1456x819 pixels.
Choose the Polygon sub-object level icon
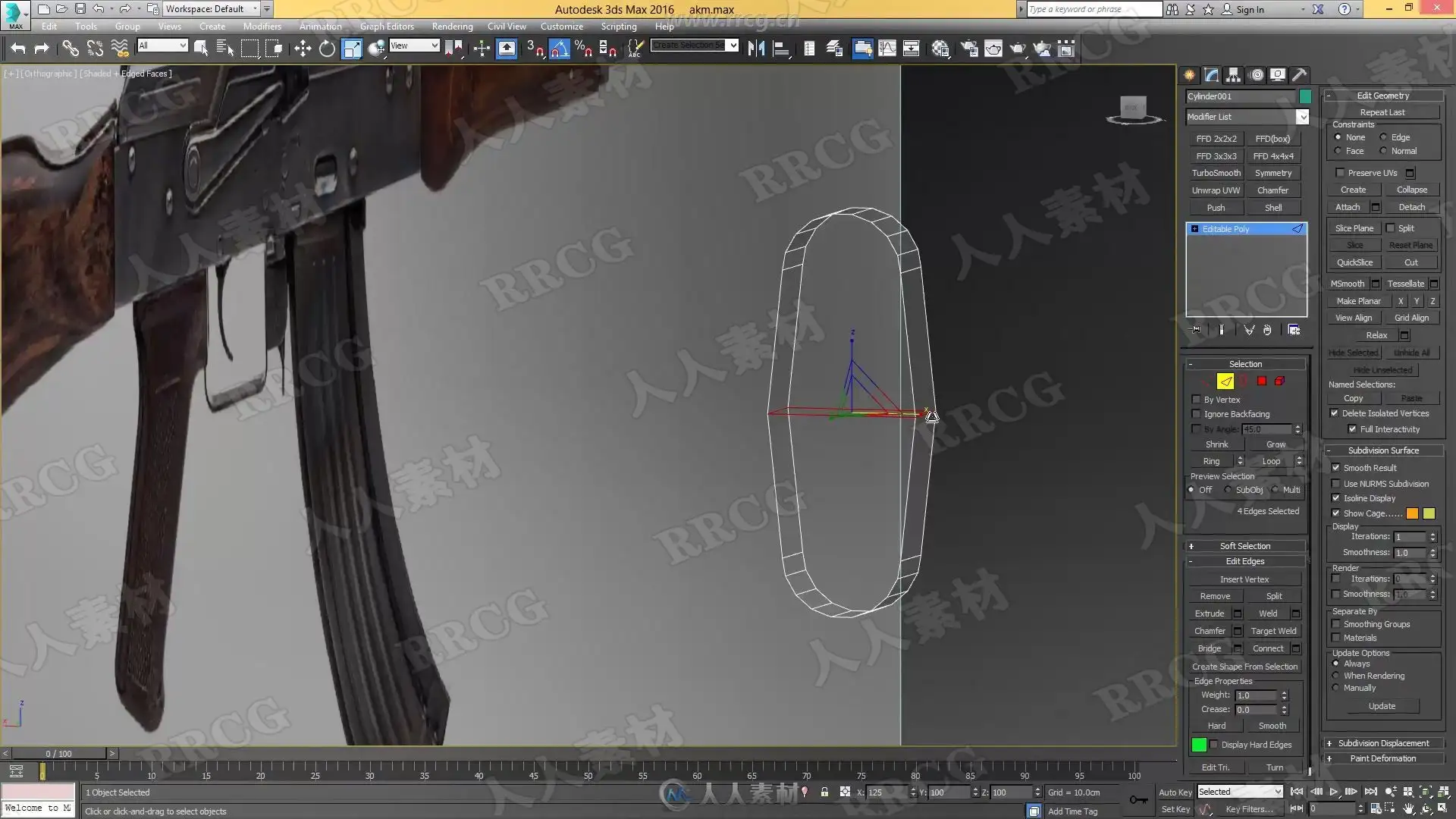(1261, 381)
